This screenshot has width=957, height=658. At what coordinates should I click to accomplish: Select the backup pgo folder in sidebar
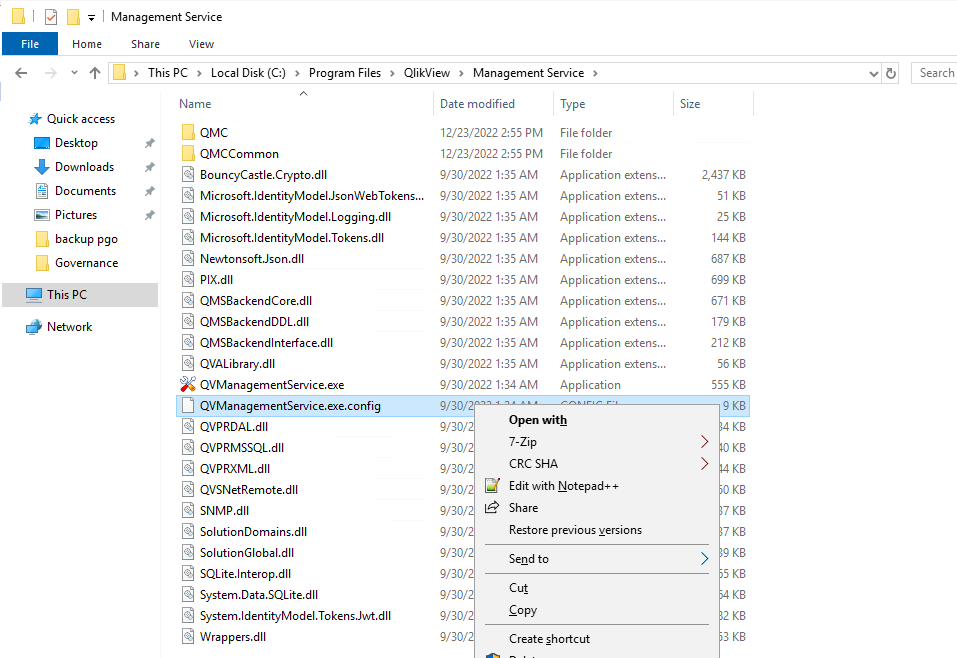pyautogui.click(x=86, y=239)
